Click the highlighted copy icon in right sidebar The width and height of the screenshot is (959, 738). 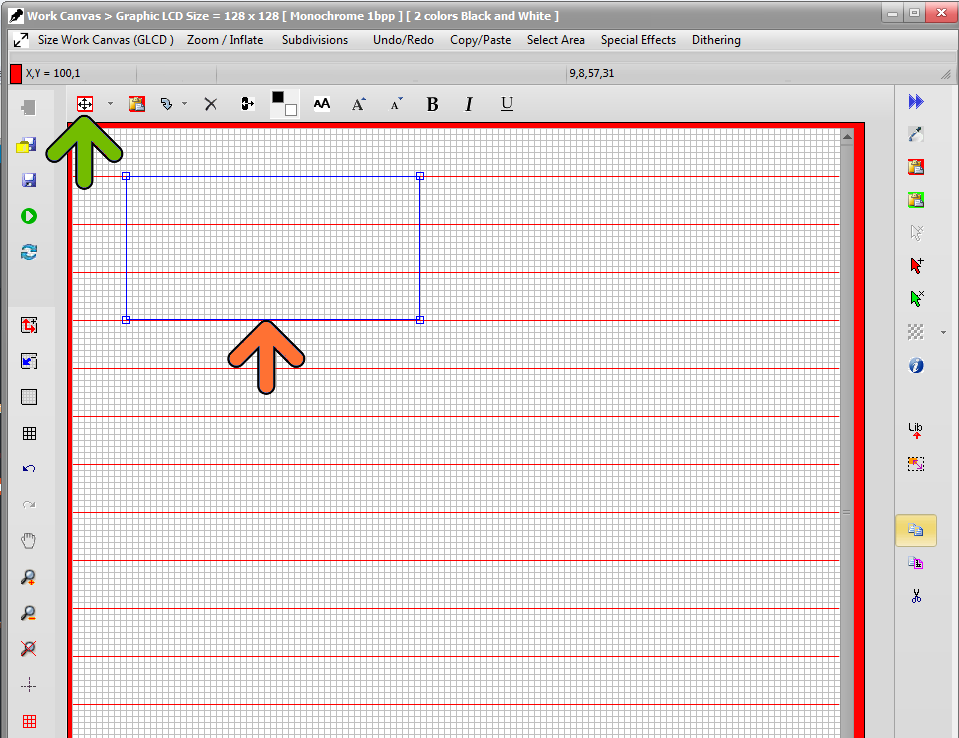point(916,530)
